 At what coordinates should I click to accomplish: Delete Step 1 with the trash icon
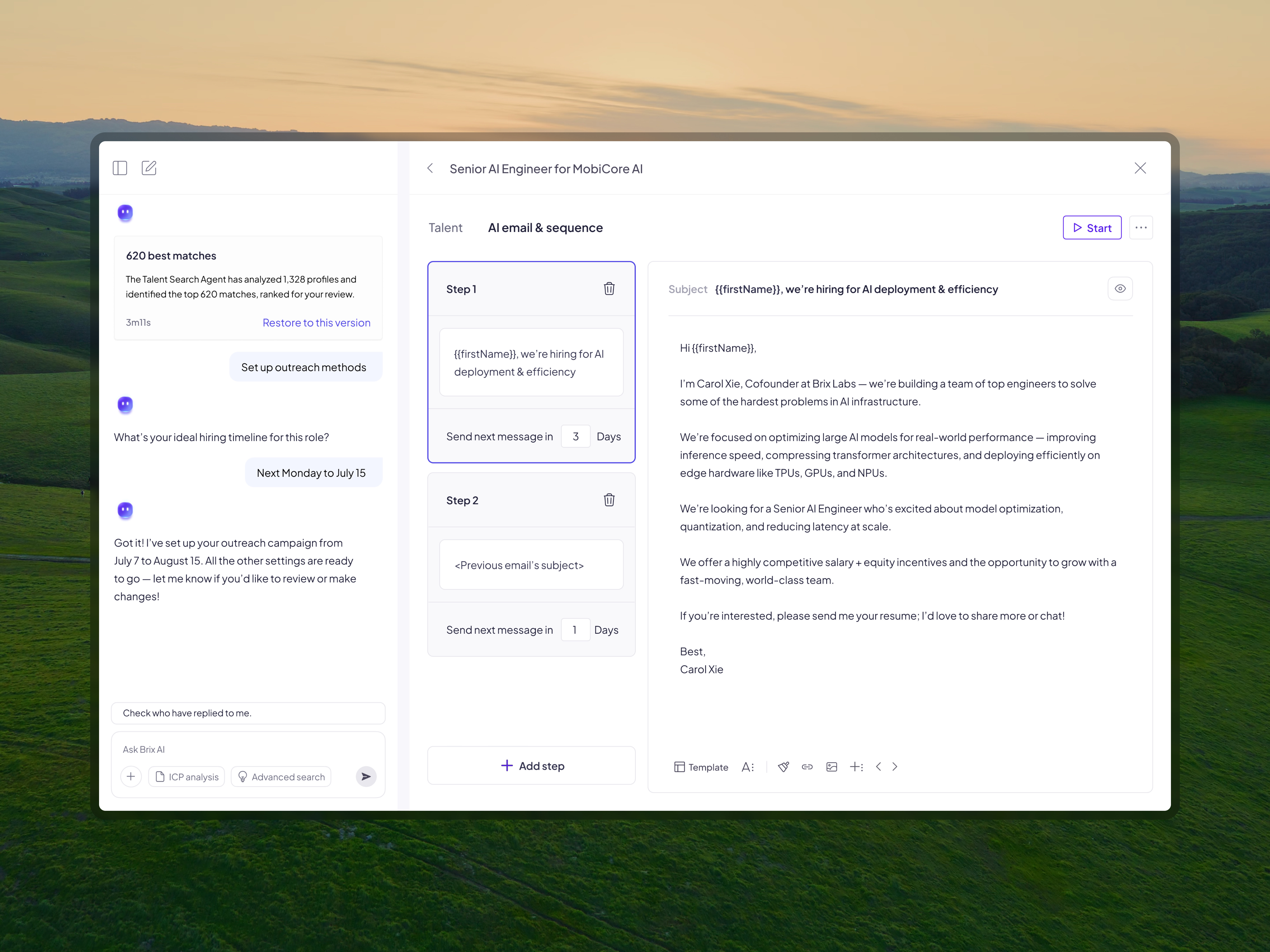[x=609, y=289]
